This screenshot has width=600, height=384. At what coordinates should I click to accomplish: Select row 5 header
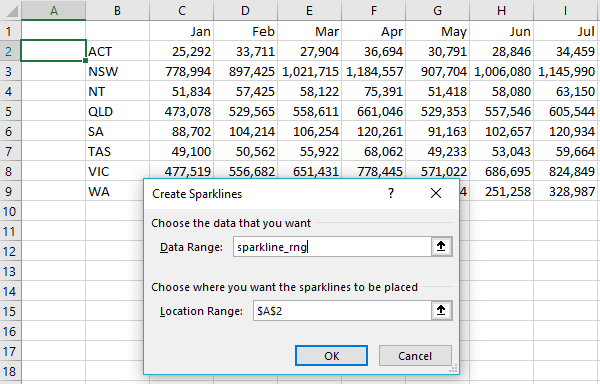click(10, 111)
